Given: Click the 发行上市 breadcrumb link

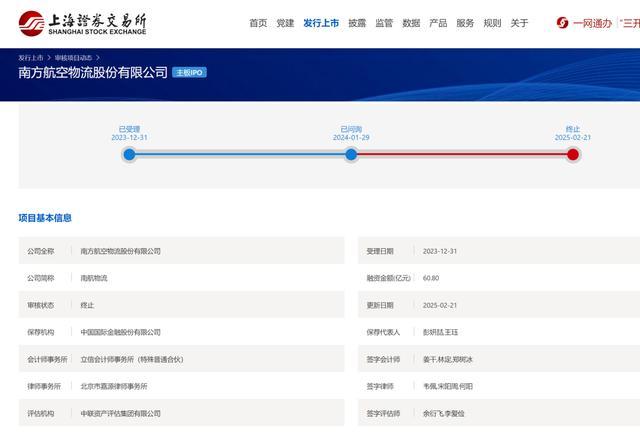Looking at the screenshot, I should [31, 58].
